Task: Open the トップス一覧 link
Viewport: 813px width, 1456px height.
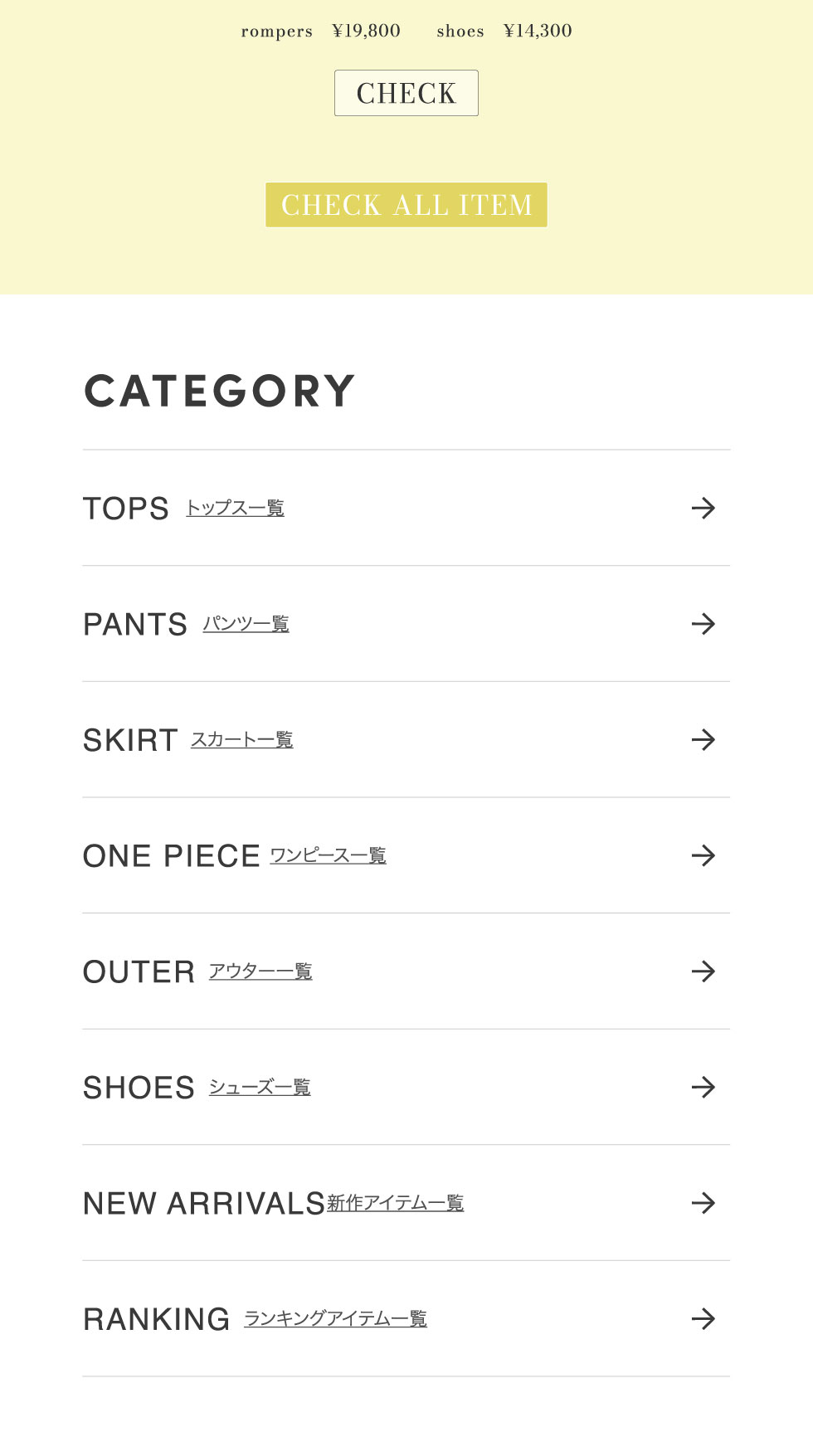Action: point(235,508)
